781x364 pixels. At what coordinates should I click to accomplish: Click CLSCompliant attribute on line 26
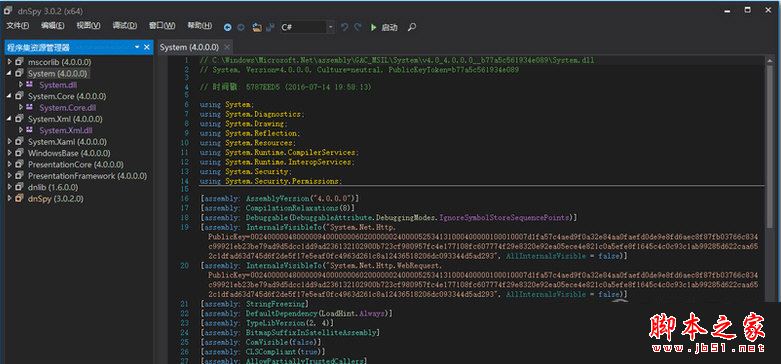(x=270, y=352)
